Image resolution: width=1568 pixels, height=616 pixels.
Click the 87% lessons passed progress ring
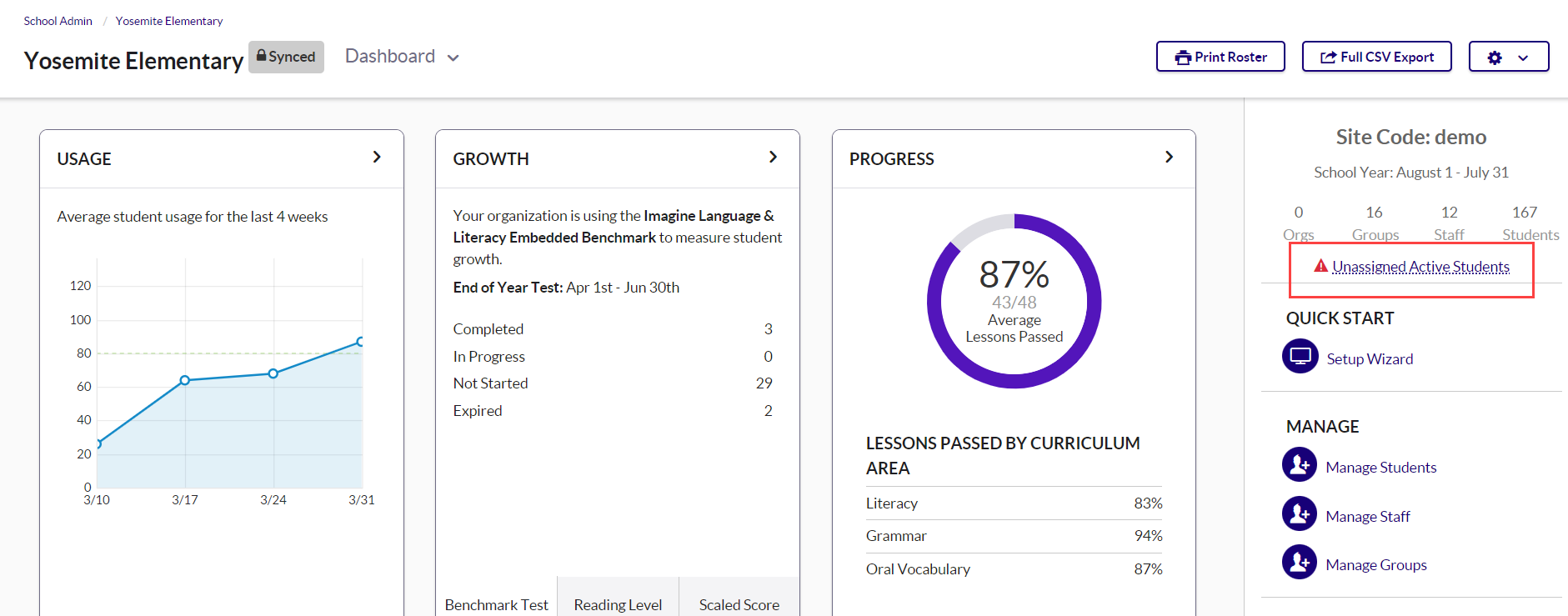click(x=1014, y=301)
